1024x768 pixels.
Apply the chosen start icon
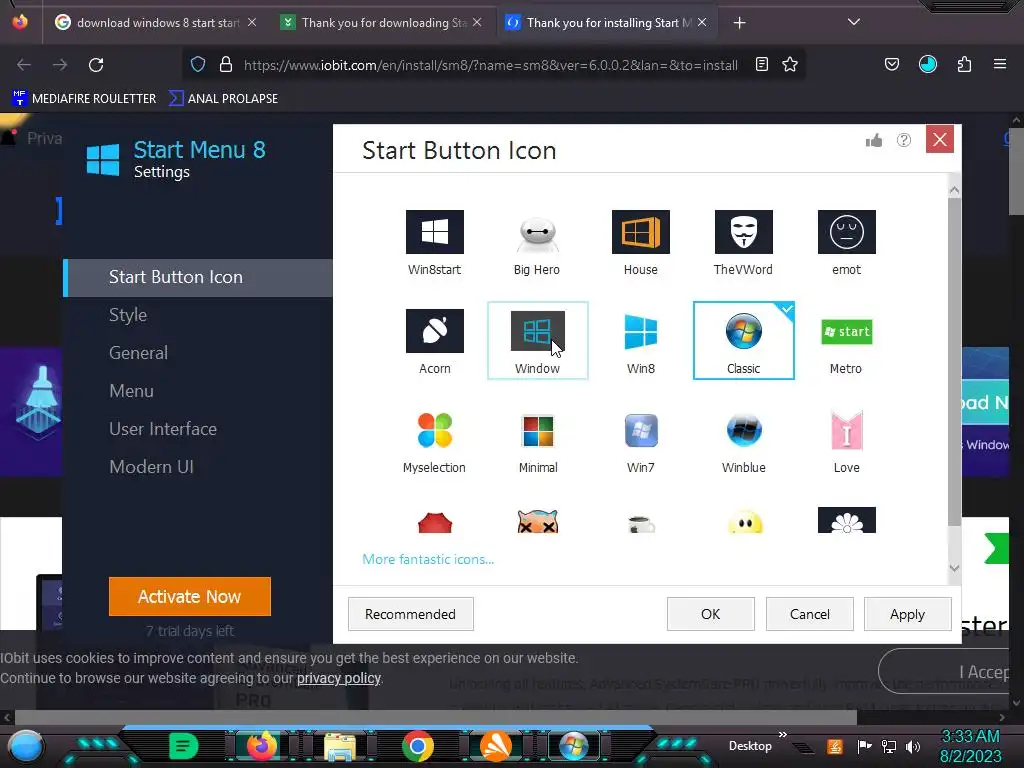point(907,614)
